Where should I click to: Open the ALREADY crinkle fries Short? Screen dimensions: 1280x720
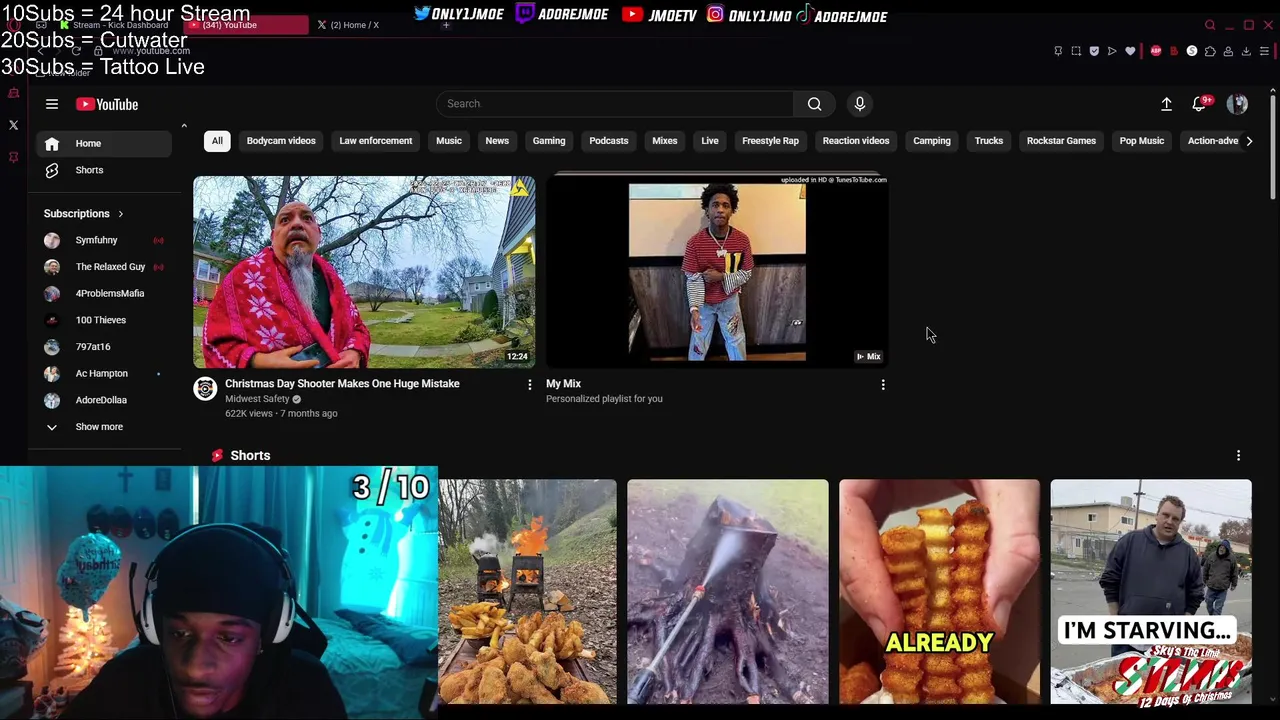[939, 592]
